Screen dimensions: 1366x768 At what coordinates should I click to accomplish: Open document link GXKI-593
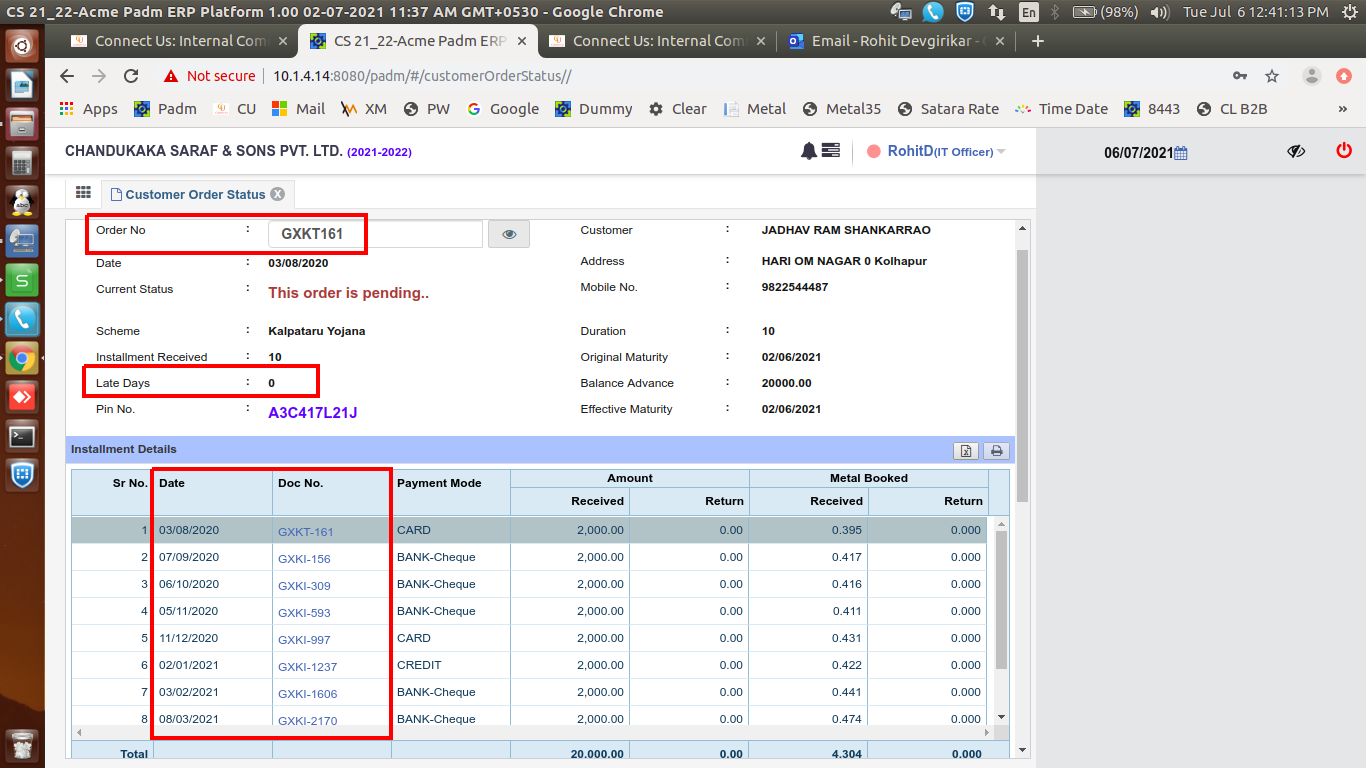304,613
